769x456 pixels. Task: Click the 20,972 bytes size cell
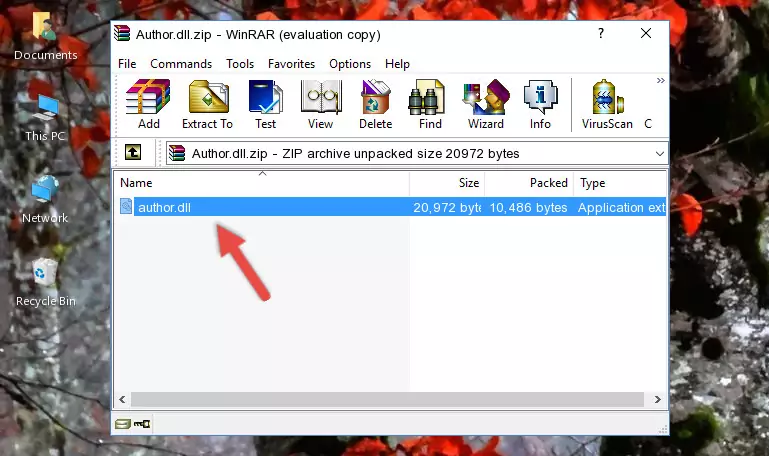tap(447, 207)
